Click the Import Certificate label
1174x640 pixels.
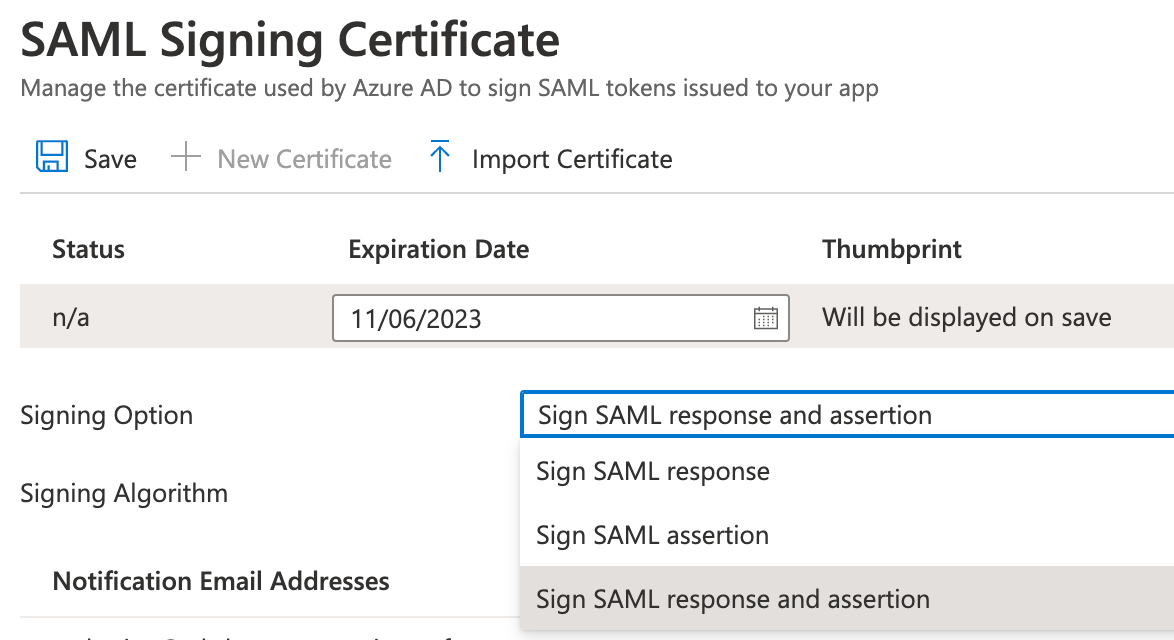pos(572,159)
